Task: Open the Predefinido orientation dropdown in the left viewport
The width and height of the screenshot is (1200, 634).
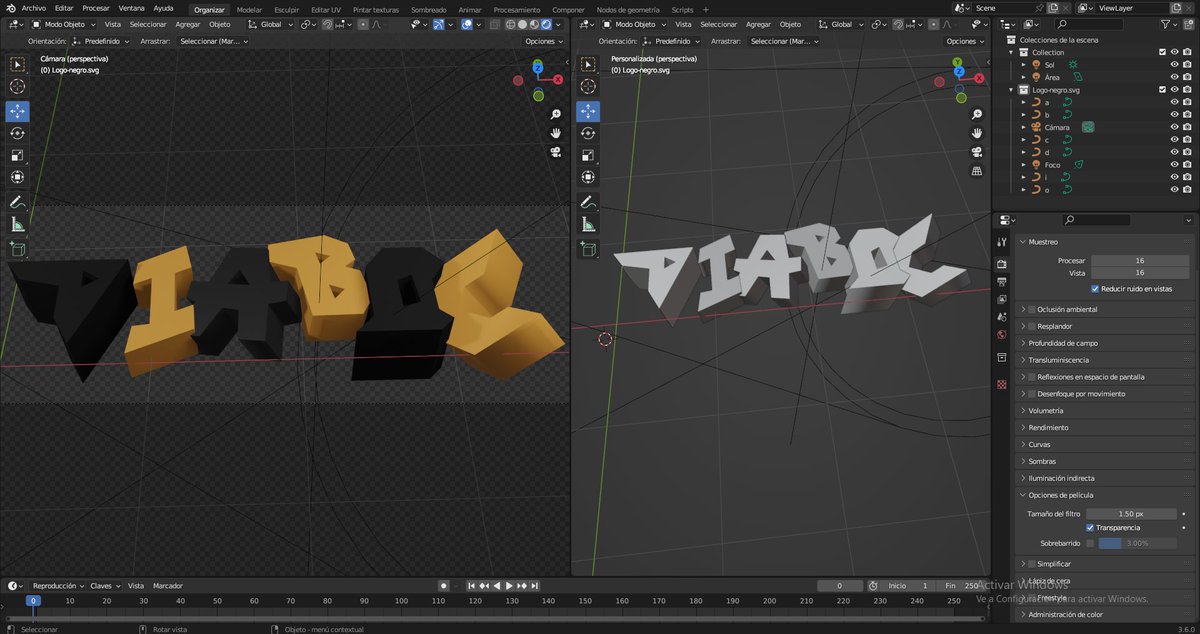Action: point(101,41)
